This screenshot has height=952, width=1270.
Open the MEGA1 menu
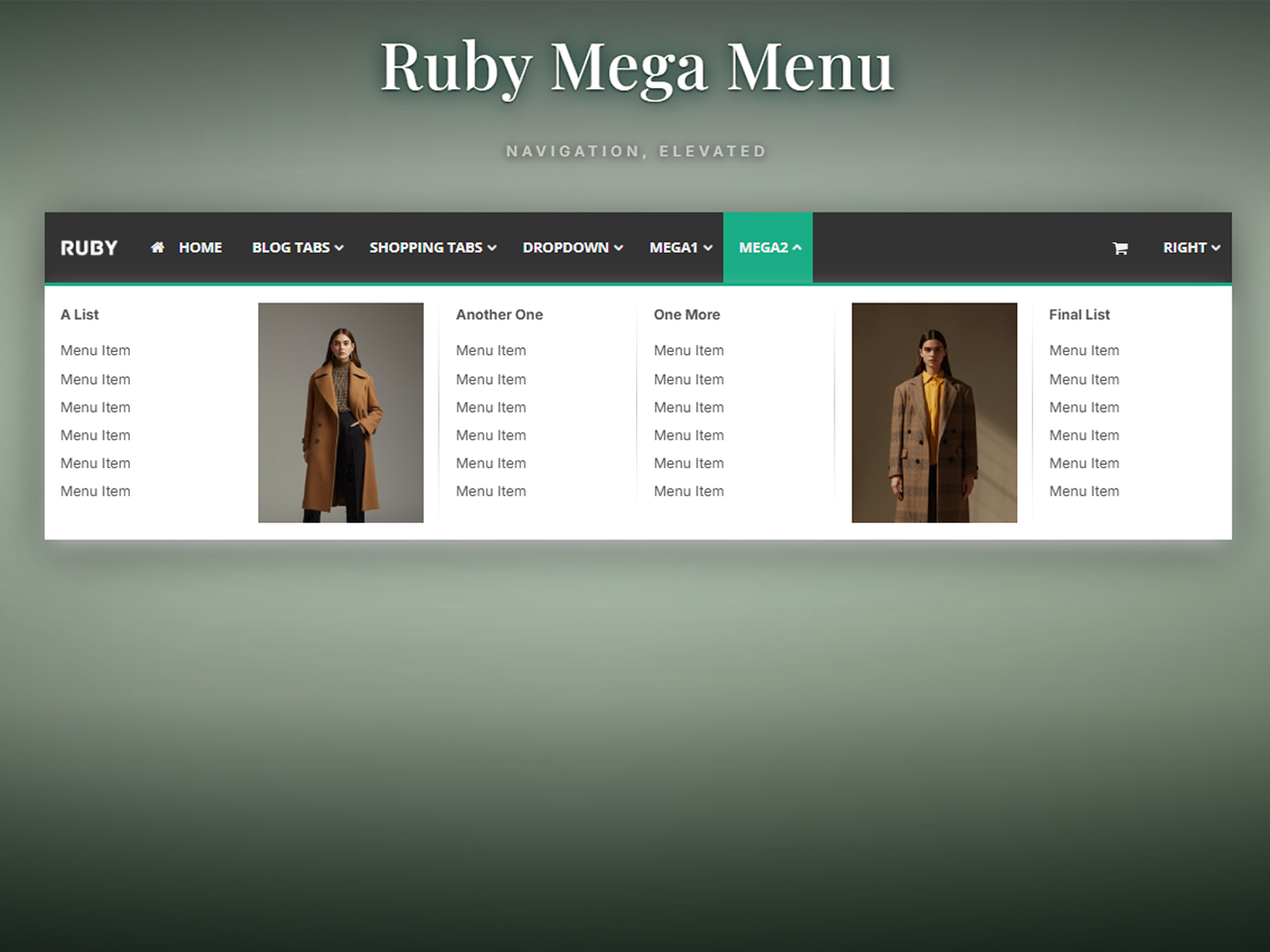pyautogui.click(x=681, y=248)
